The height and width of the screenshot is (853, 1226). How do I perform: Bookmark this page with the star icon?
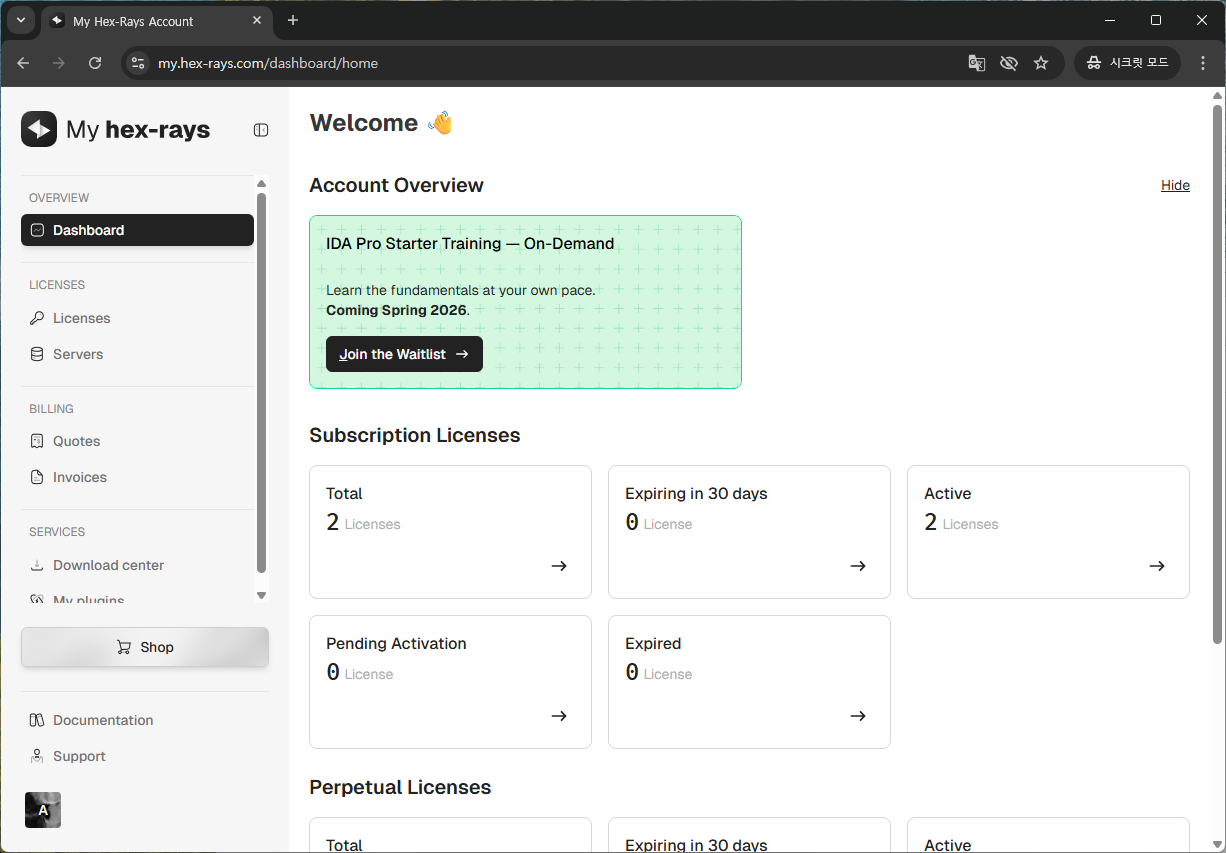tap(1041, 63)
